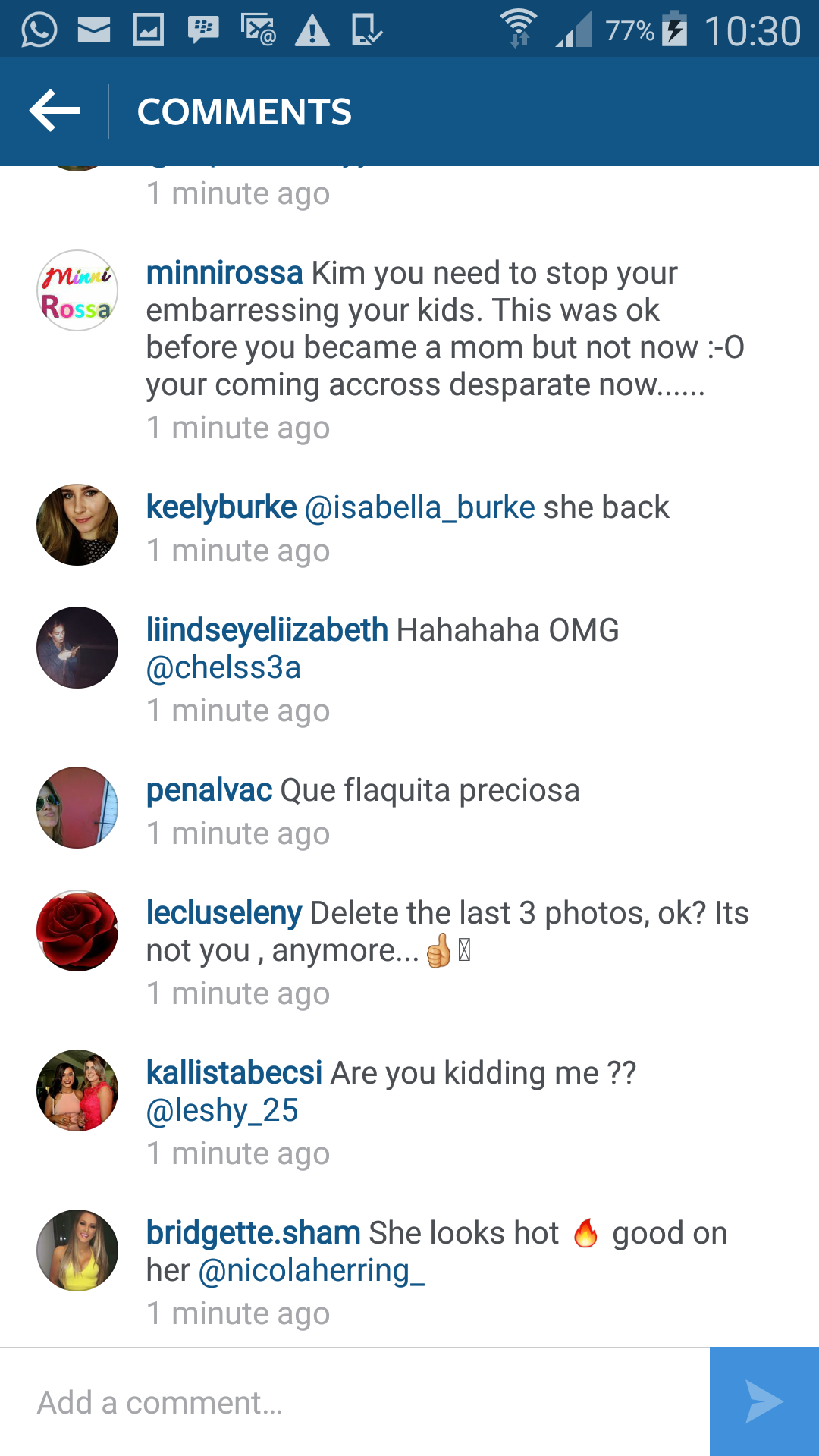Screen dimensions: 819x1456
Task: Tap the @chelss3a mention
Action: coord(224,667)
